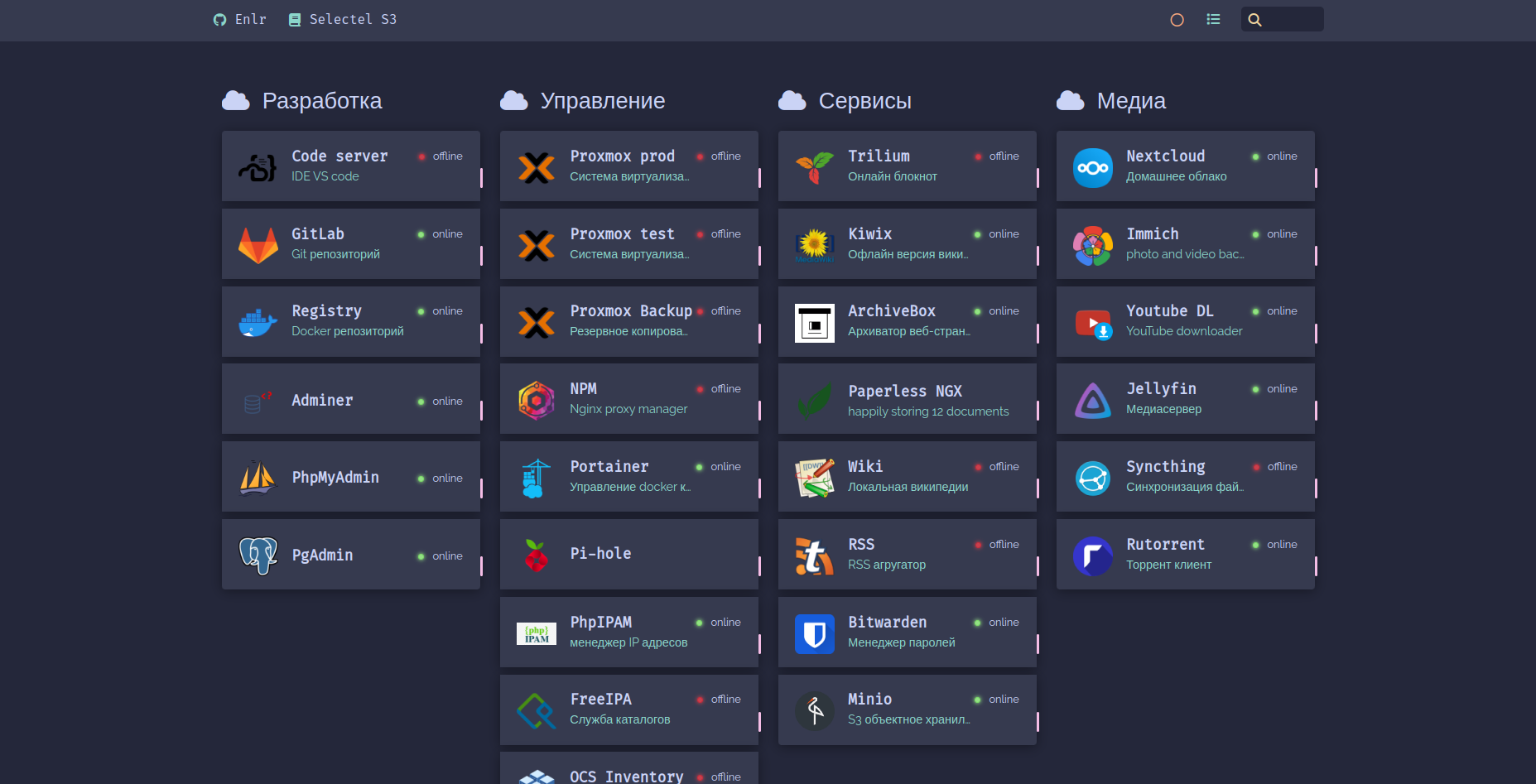Open the Paperless NGX title
The height and width of the screenshot is (784, 1536).
pyautogui.click(x=905, y=391)
